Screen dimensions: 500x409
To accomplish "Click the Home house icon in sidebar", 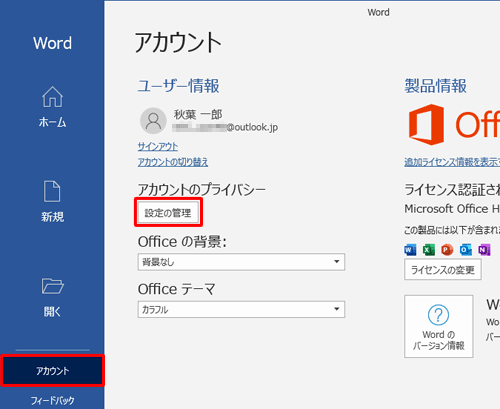I will (x=52, y=97).
